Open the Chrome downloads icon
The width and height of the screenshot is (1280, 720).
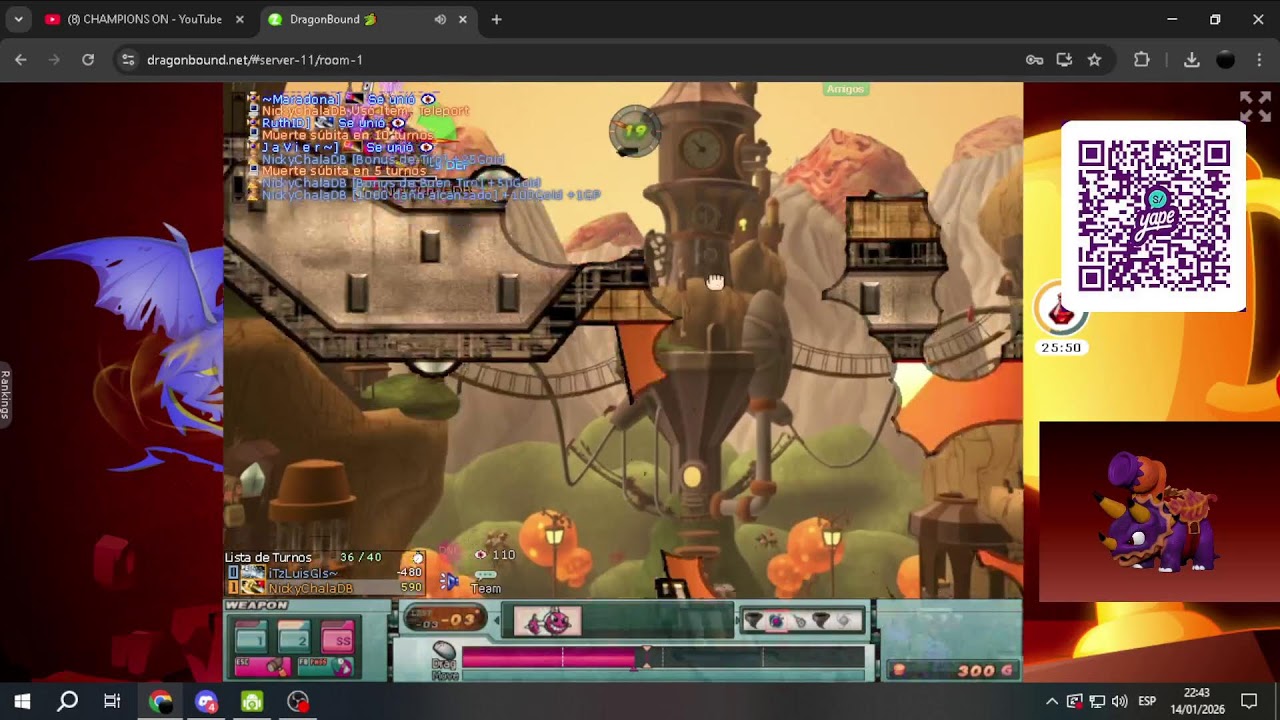[1191, 60]
